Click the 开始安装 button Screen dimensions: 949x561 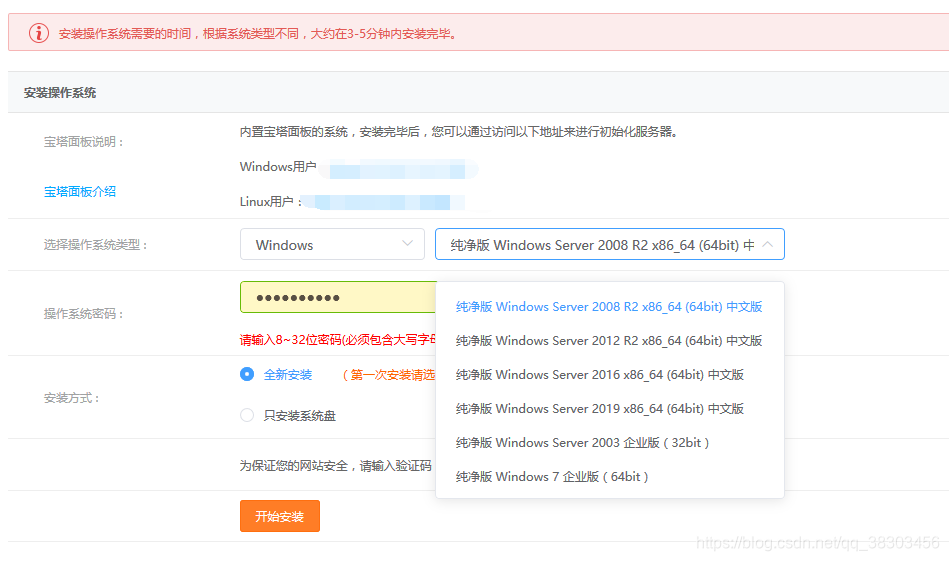280,516
